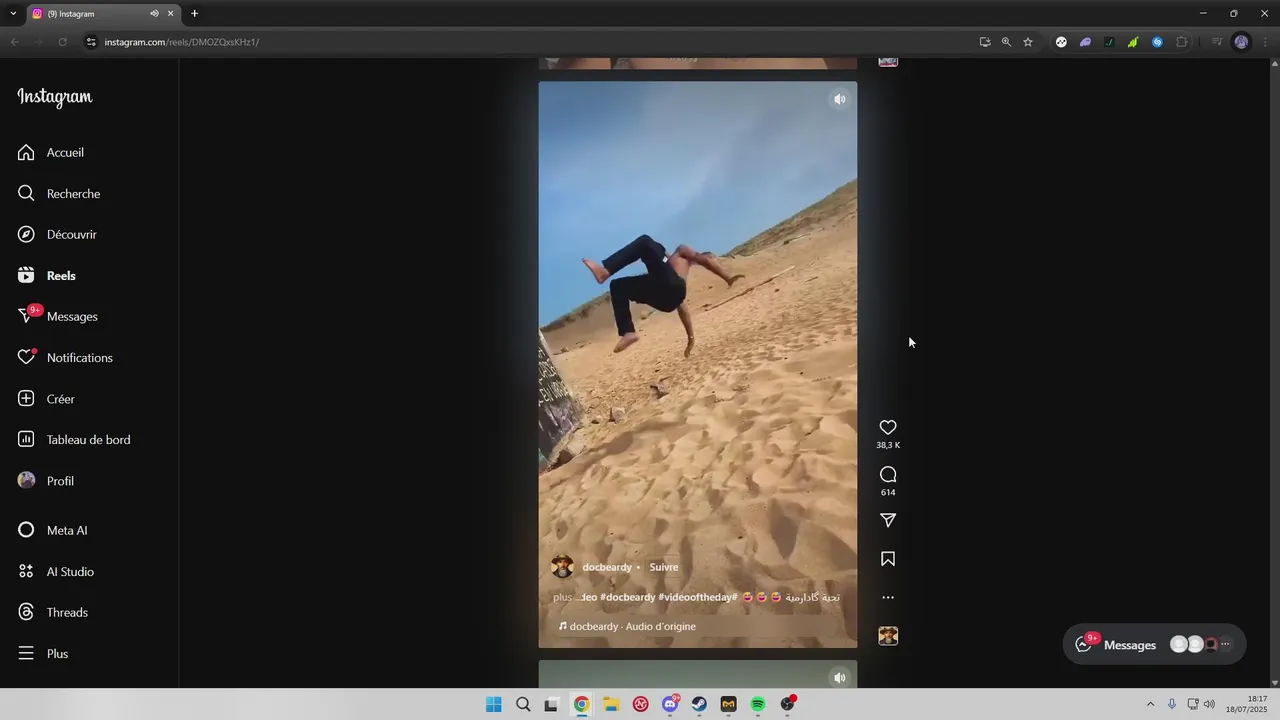Click the install app icon in the address bar
Screen dimensions: 1280x720
[985, 42]
